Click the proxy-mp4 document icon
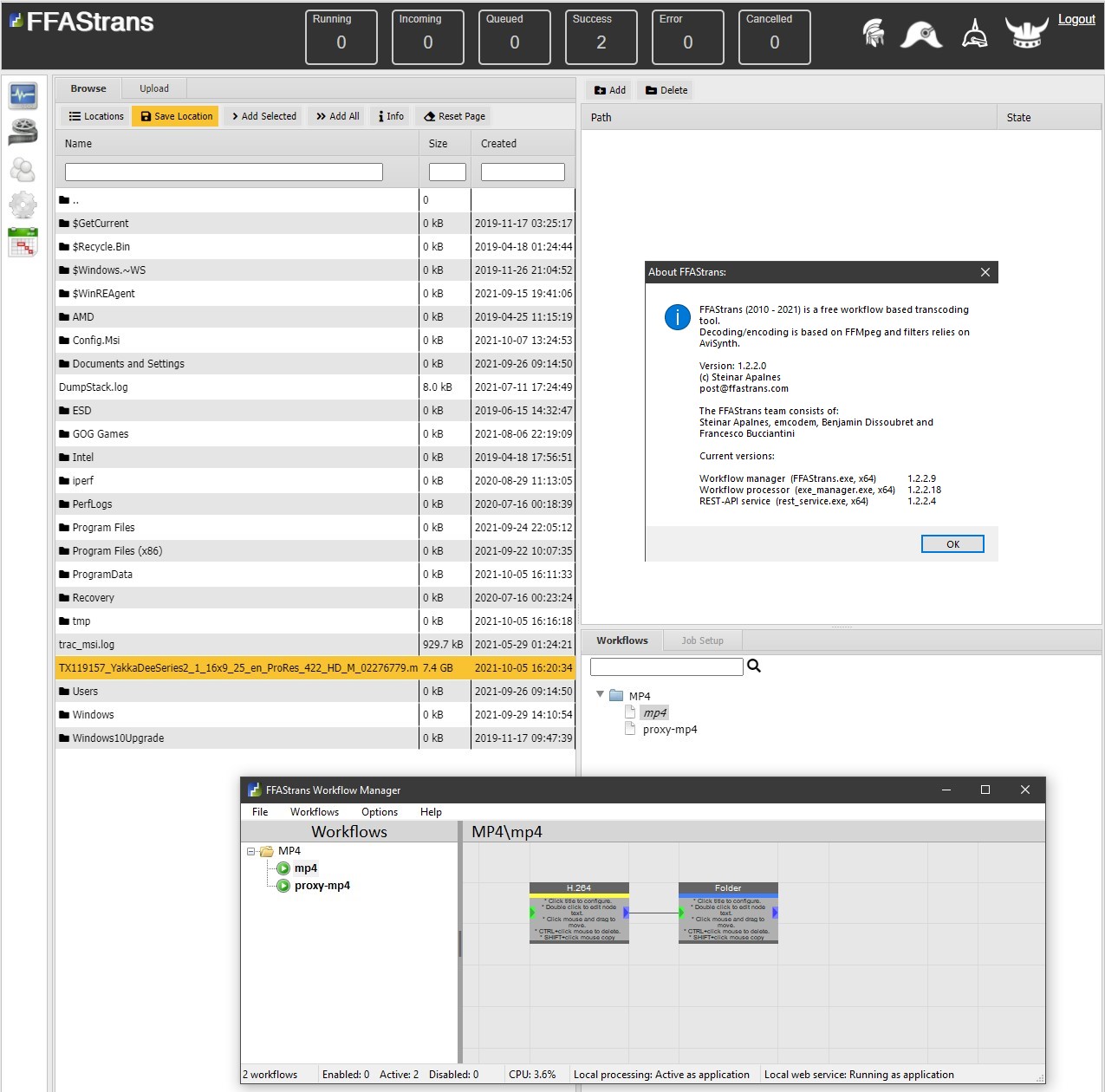The height and width of the screenshot is (1092, 1105). click(631, 729)
